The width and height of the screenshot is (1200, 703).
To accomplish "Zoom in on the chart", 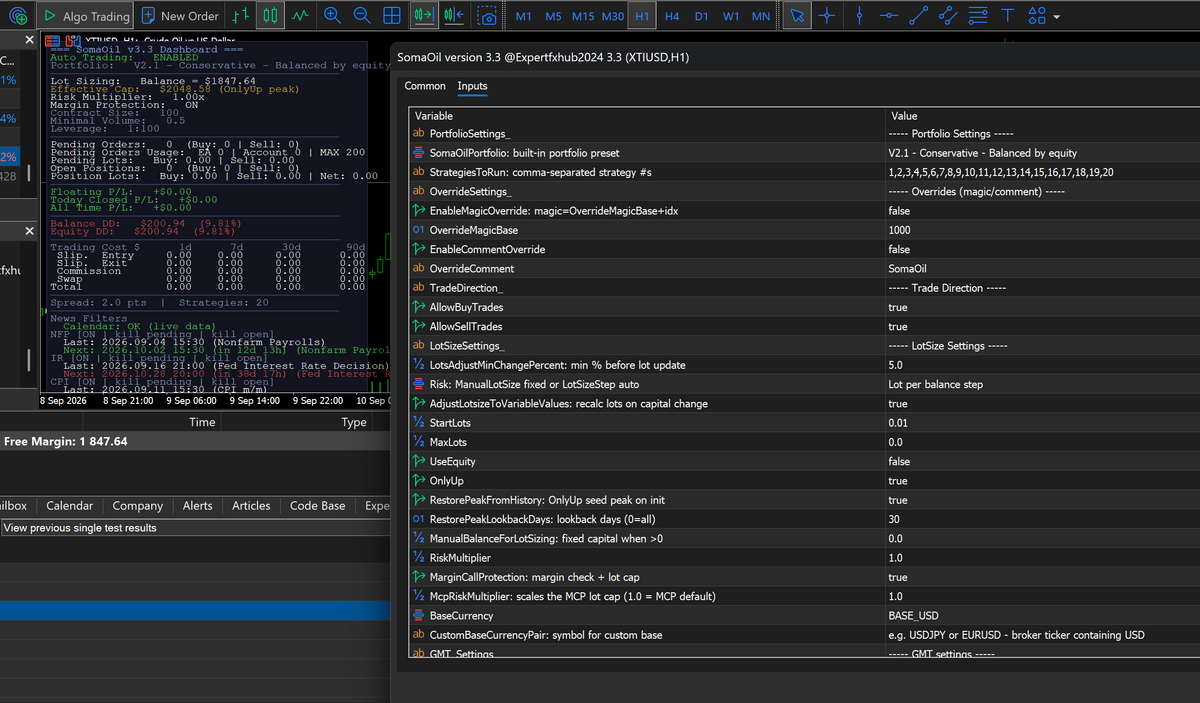I will pyautogui.click(x=332, y=16).
